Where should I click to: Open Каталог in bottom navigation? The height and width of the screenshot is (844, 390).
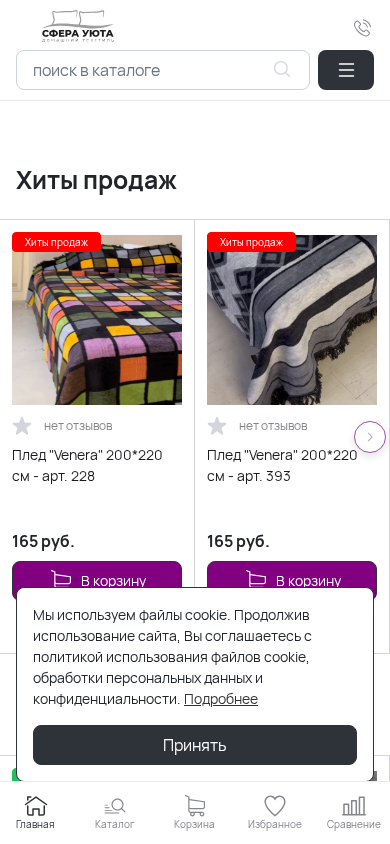pos(115,813)
